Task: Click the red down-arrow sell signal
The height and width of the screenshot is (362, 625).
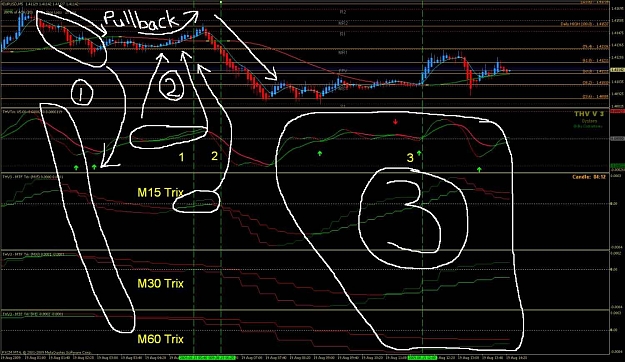Action: click(395, 122)
